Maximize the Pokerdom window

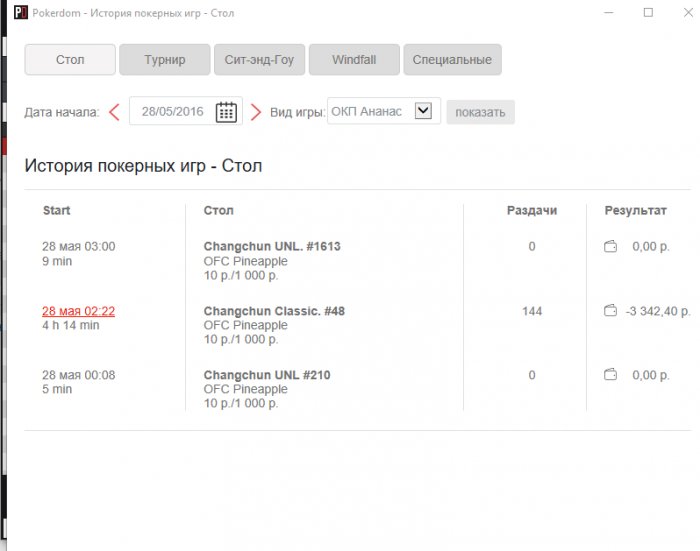(648, 13)
